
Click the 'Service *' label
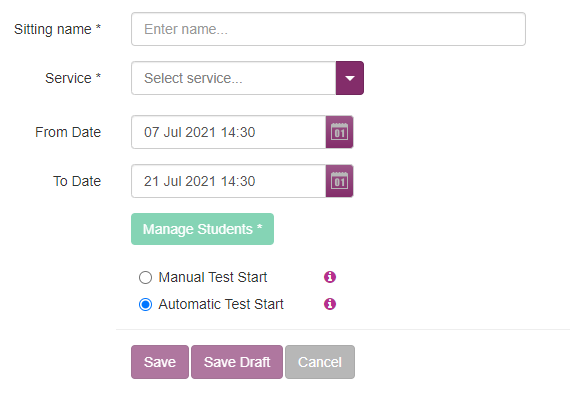[73, 78]
